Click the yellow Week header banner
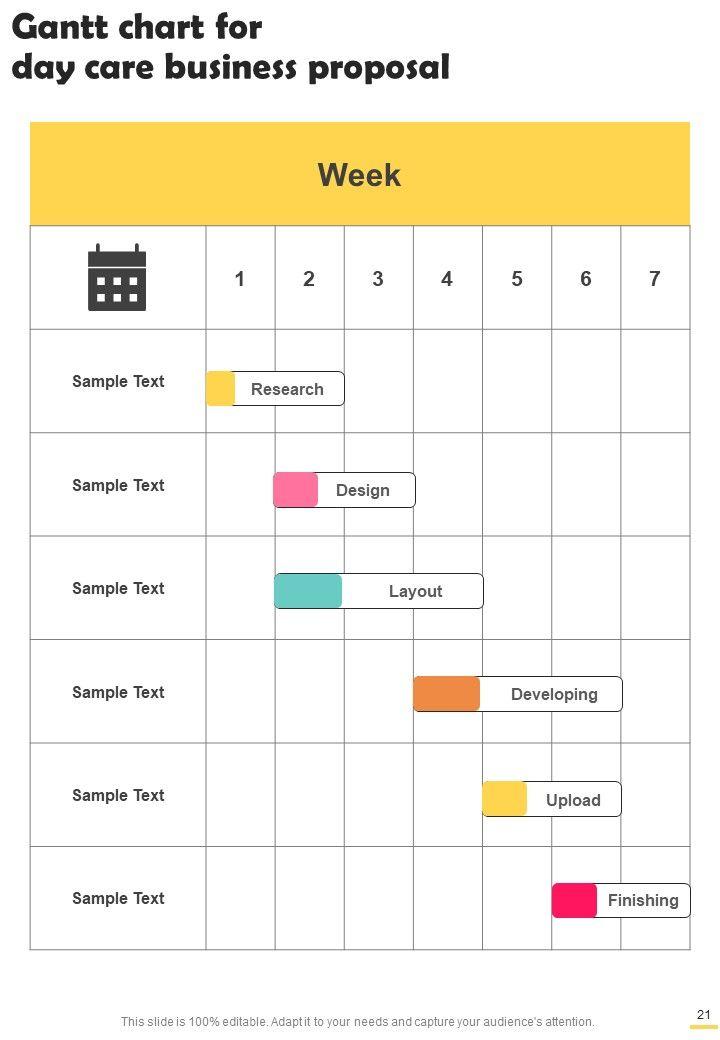 (360, 175)
